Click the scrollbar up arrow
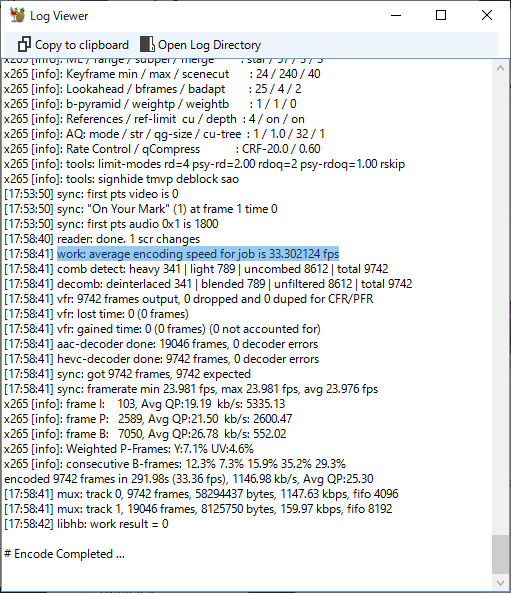This screenshot has height=593, width=511. point(500,68)
